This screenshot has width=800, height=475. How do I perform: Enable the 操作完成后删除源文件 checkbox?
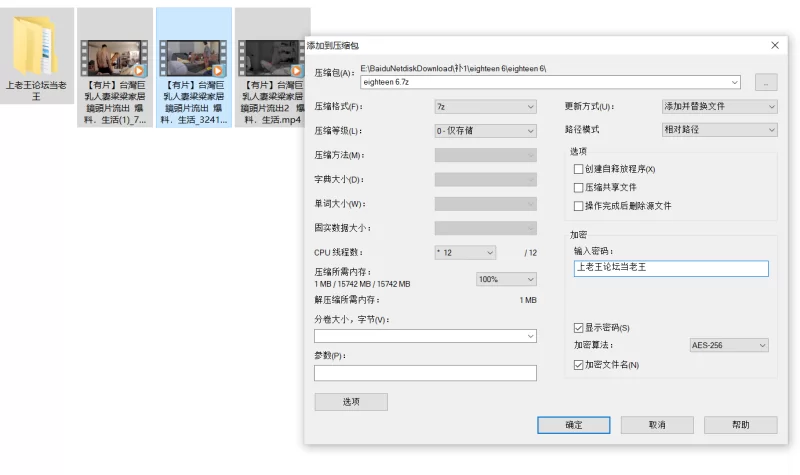578,206
